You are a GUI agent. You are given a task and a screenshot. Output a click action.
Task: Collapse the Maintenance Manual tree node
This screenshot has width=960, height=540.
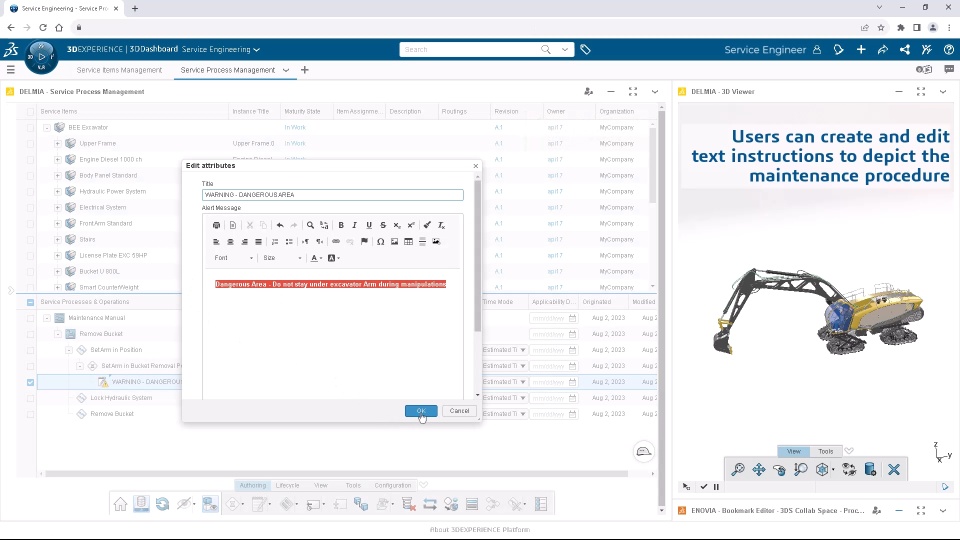tap(47, 318)
